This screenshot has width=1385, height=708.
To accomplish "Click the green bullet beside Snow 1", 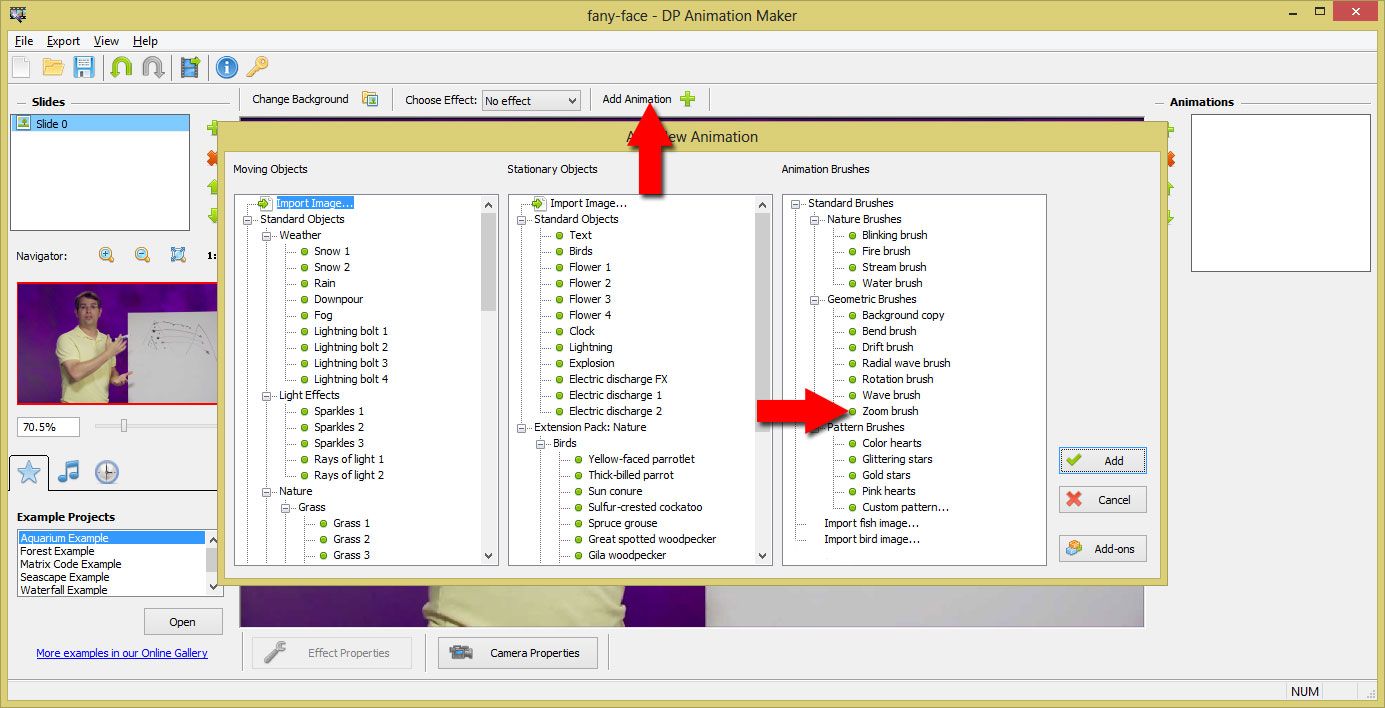I will 304,251.
